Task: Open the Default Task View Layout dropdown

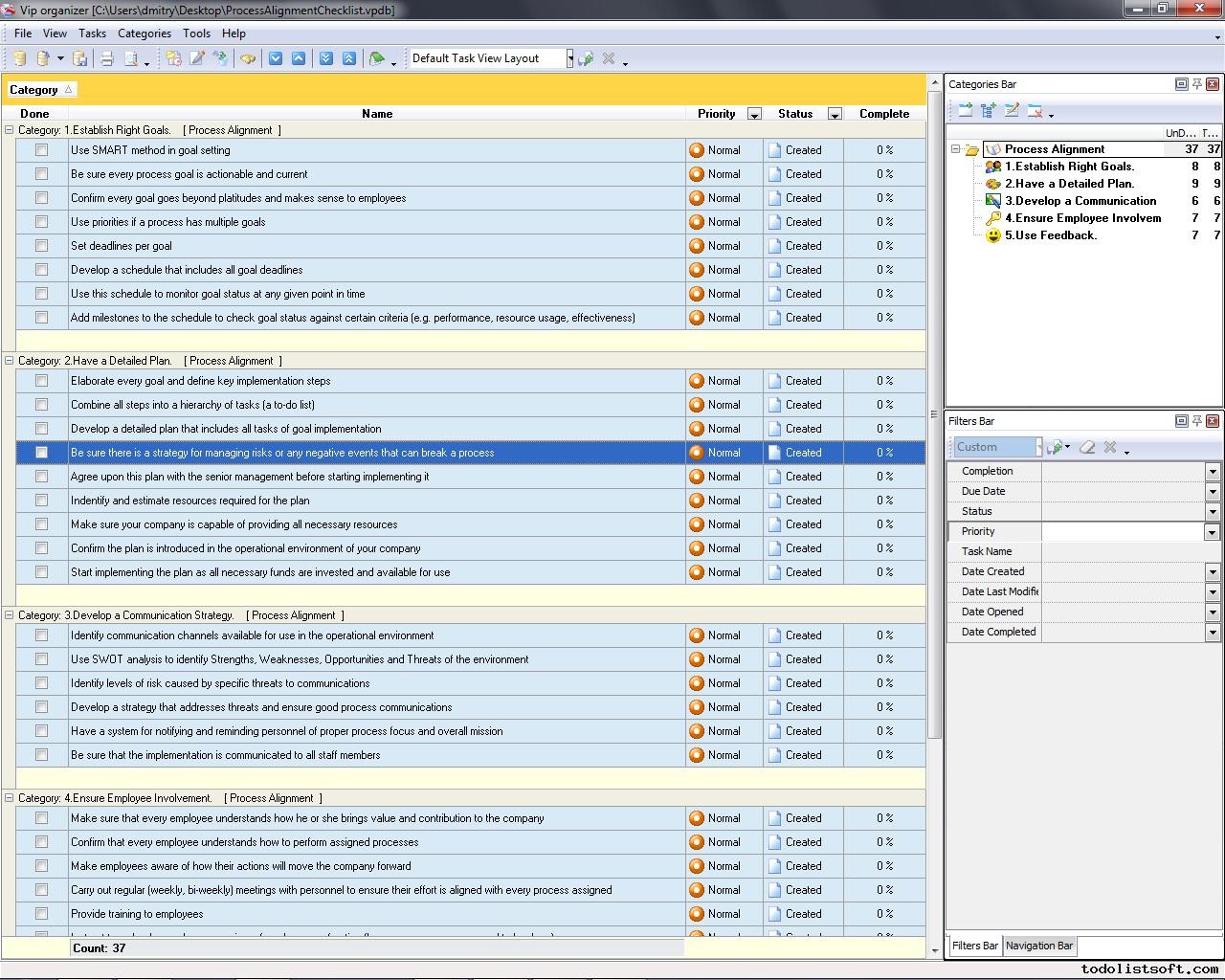Action: tap(569, 58)
